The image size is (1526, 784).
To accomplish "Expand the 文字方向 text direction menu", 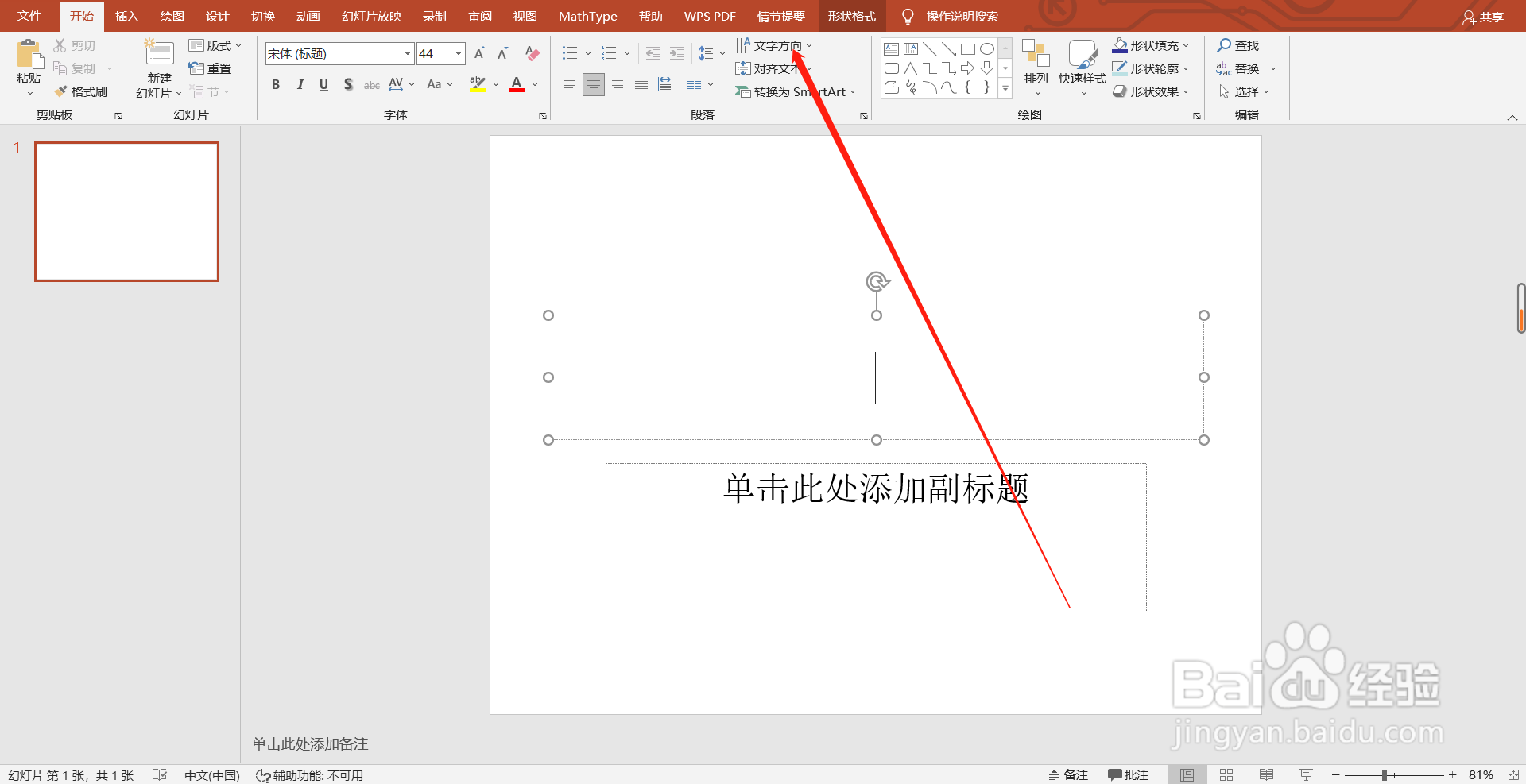I will 810,45.
